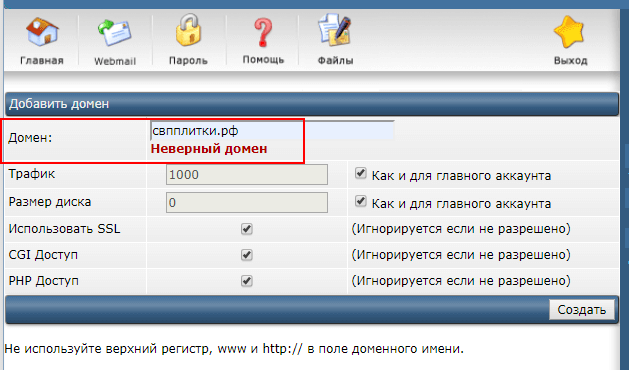Open the Помощь question mark icon
Screen dimensions: 629x370
263,33
